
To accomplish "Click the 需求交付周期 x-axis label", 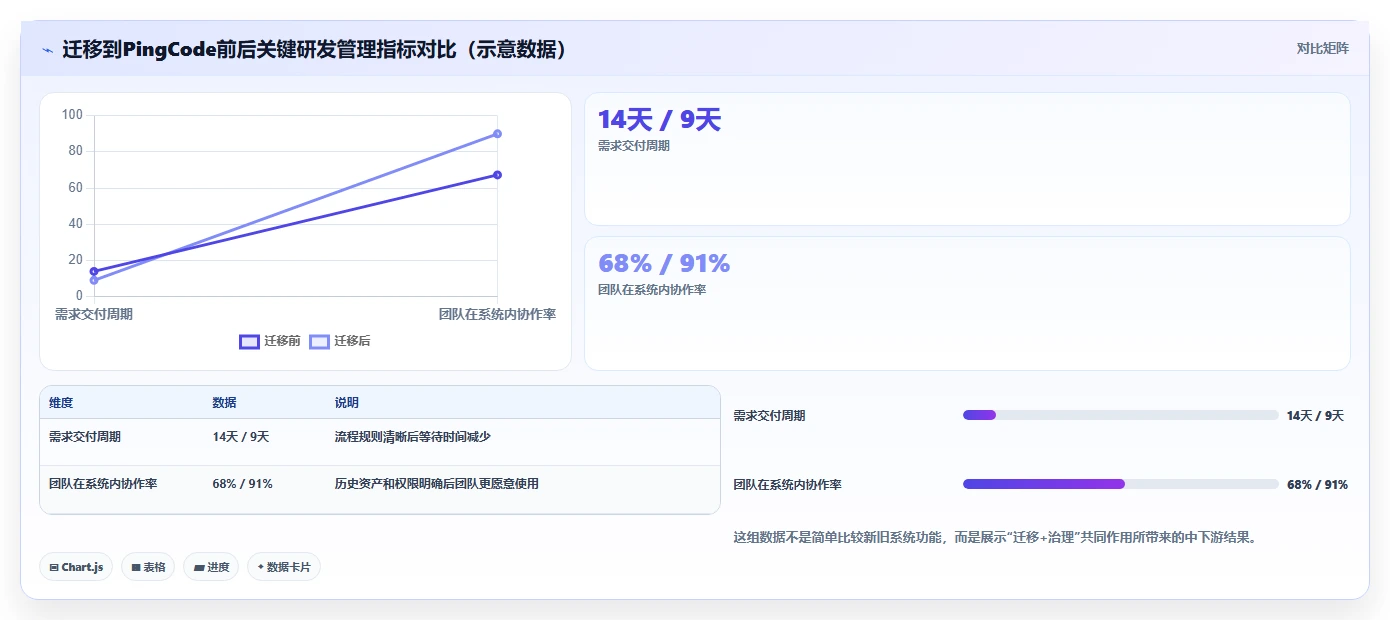I will tap(94, 314).
